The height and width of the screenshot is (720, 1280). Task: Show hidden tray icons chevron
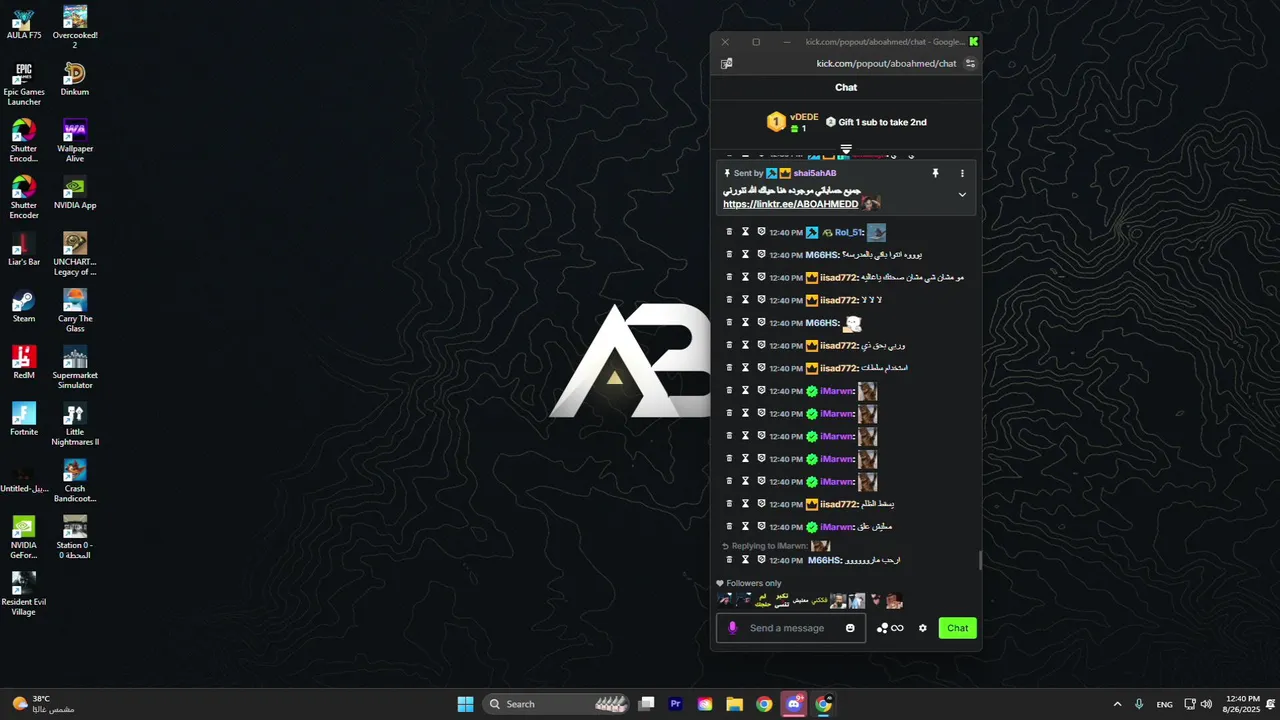tap(1117, 704)
